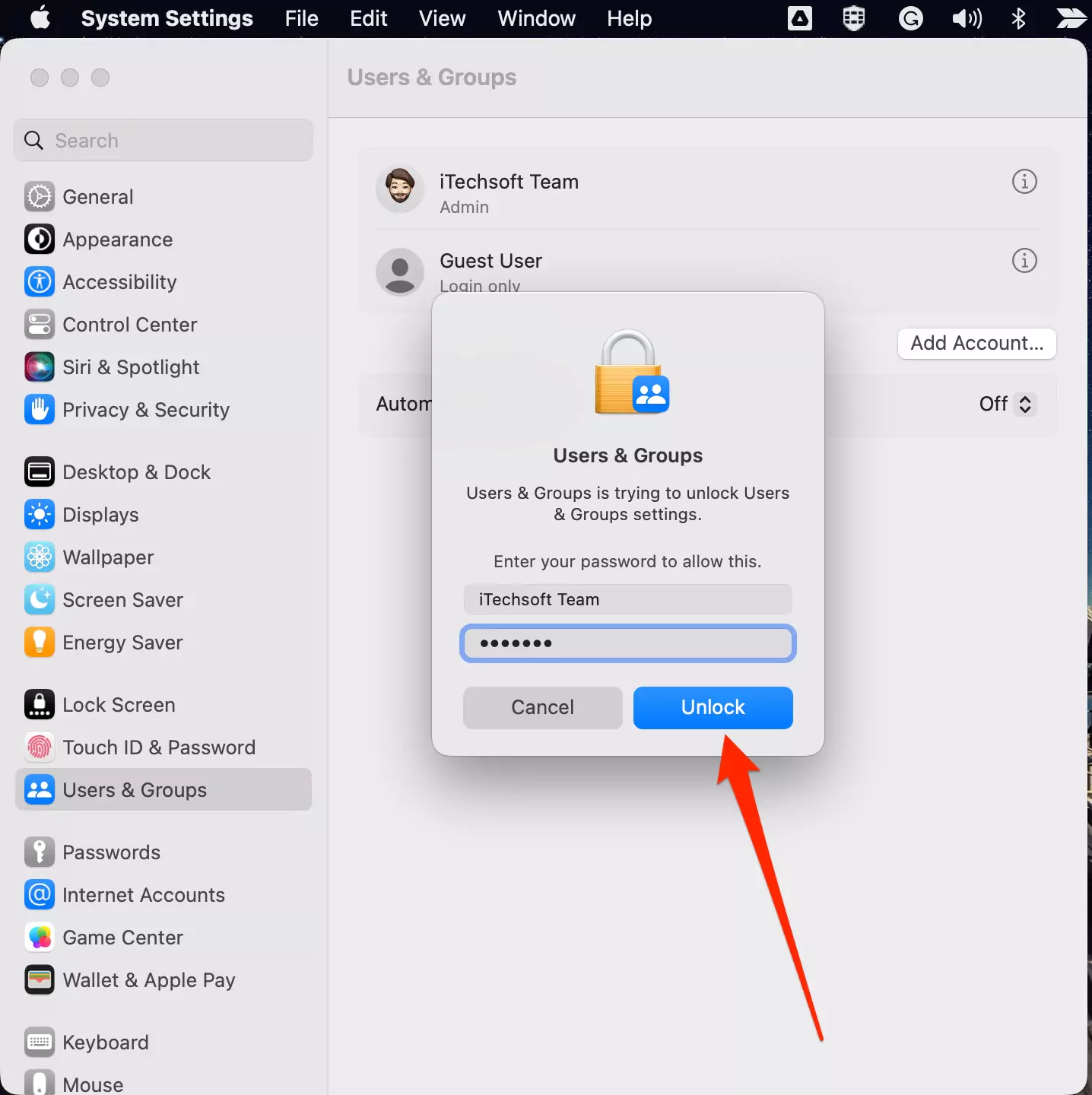
Task: Select Screen Saver label in sidebar
Action: click(x=122, y=600)
